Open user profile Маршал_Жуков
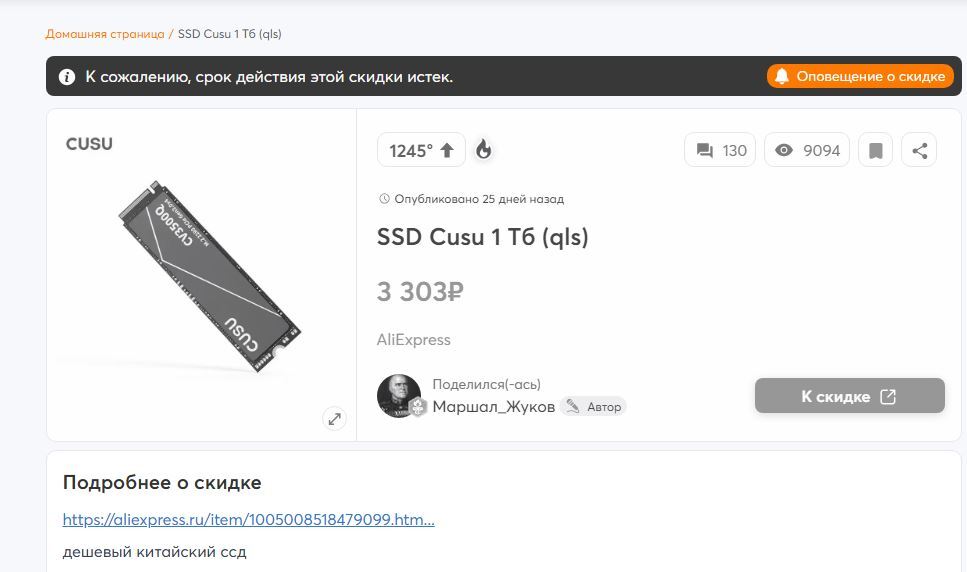The height and width of the screenshot is (572, 967). (x=493, y=407)
